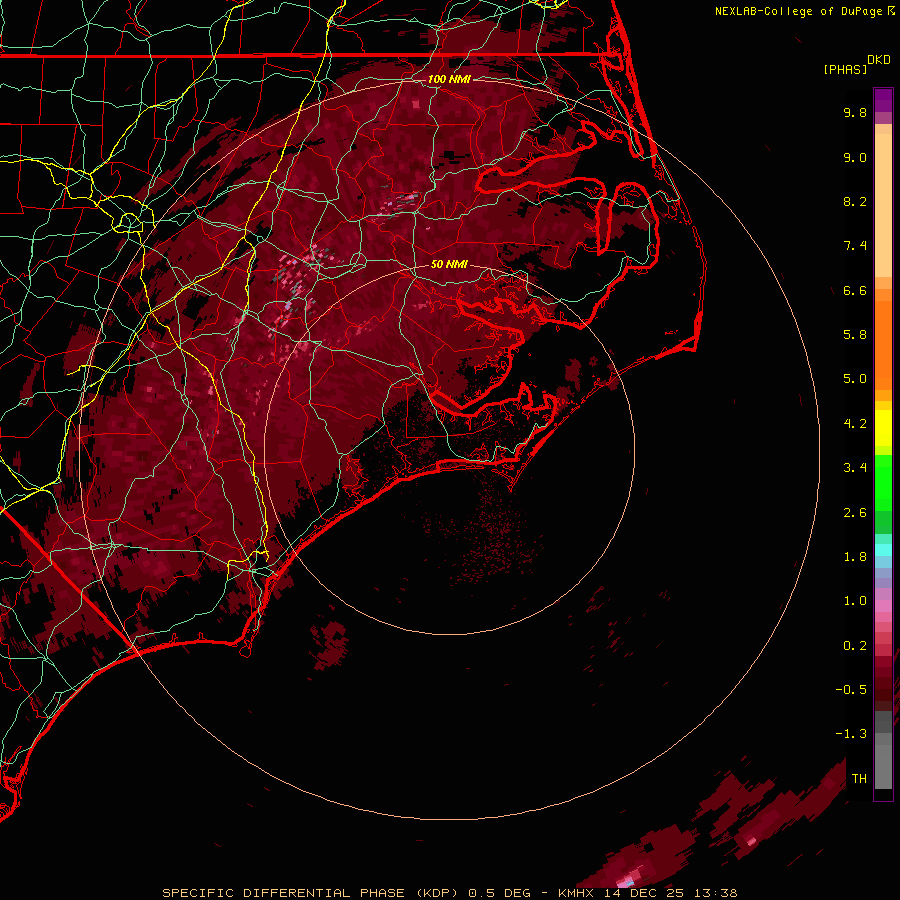Select the 4.2 scale value label
Image resolution: width=900 pixels, height=900 pixels.
tap(855, 424)
